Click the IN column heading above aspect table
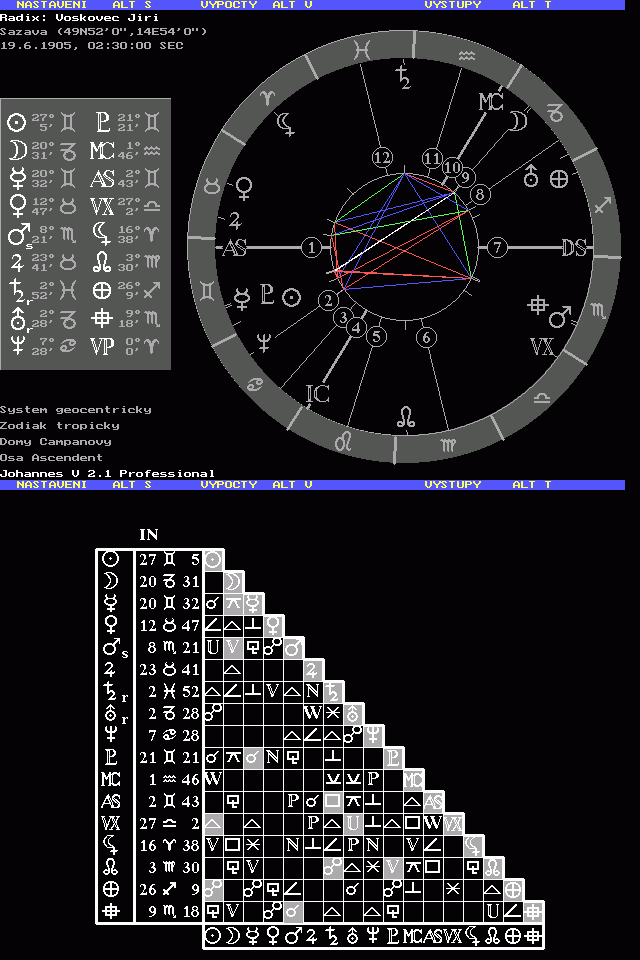The image size is (640, 960). pyautogui.click(x=148, y=534)
